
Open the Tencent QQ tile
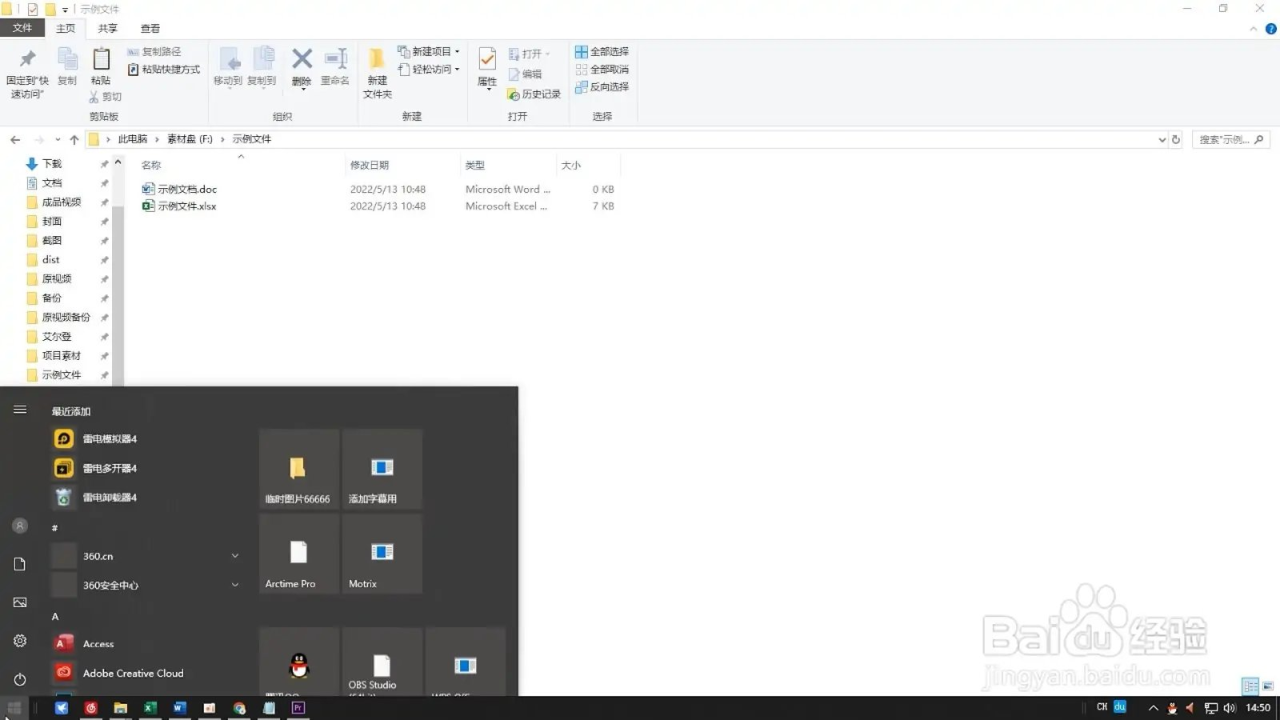tap(298, 666)
